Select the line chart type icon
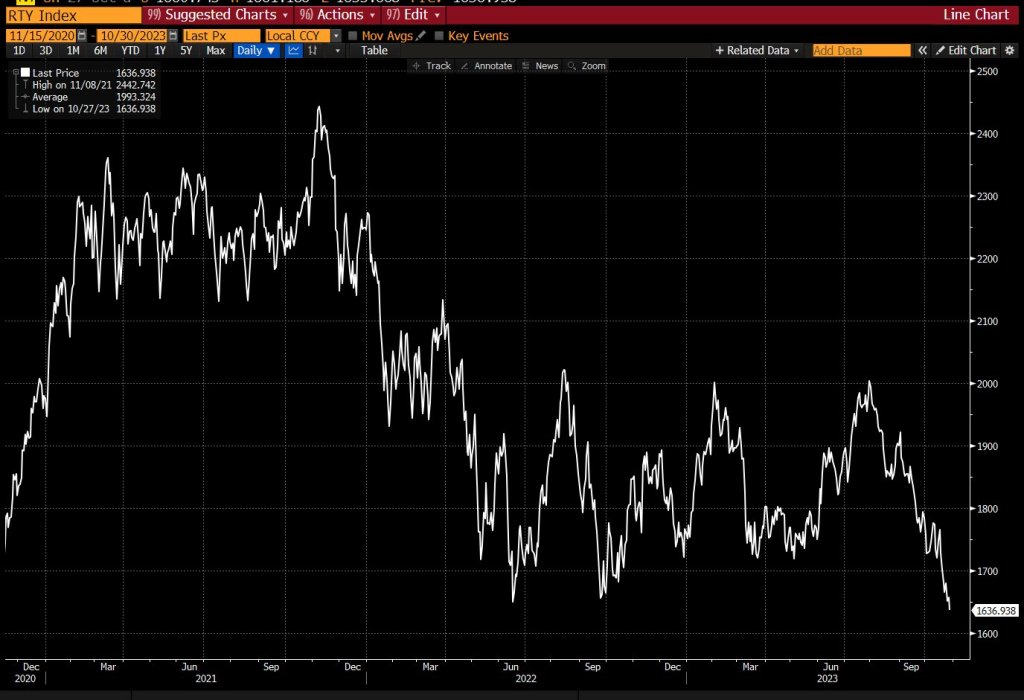The image size is (1024, 700). click(x=294, y=50)
